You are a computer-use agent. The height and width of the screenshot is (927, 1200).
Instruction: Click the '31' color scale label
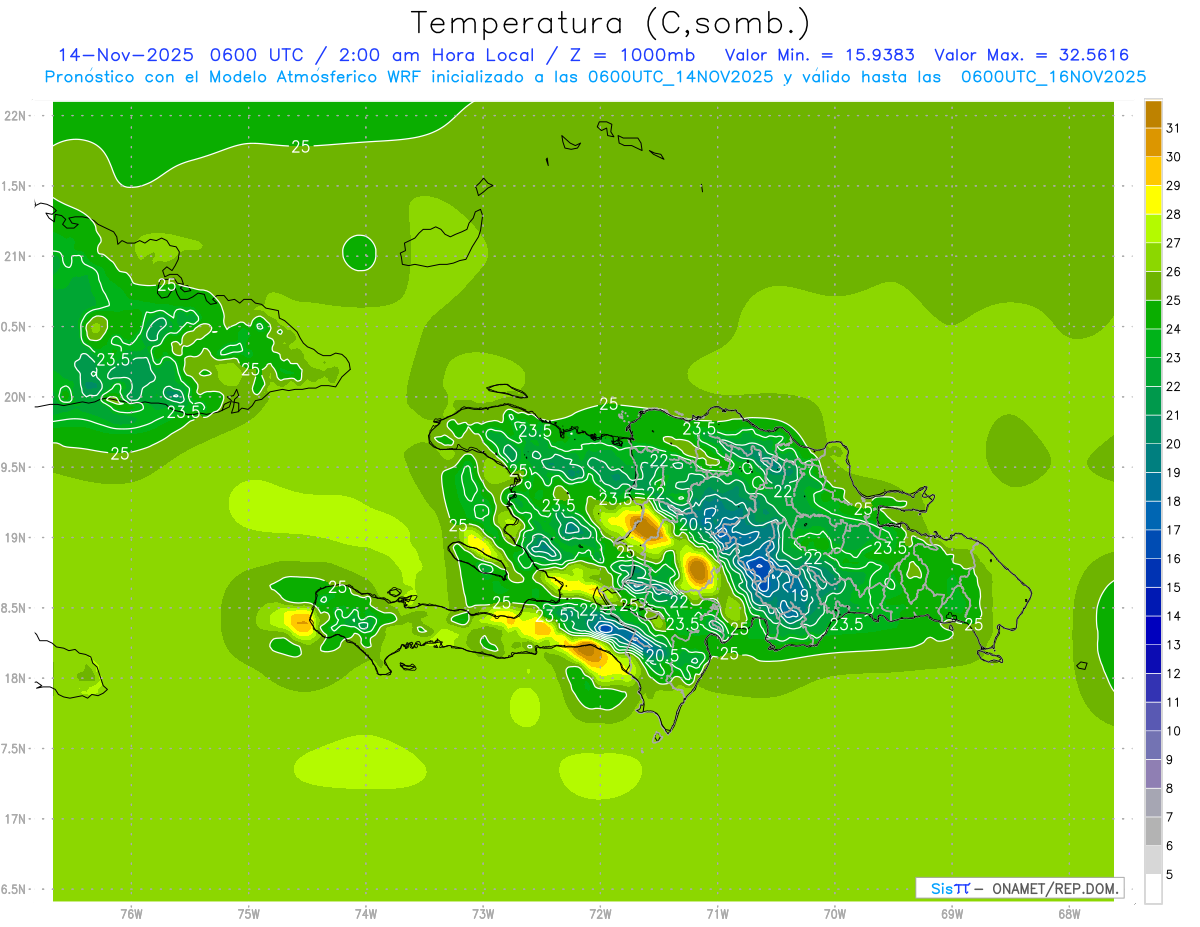[1173, 128]
